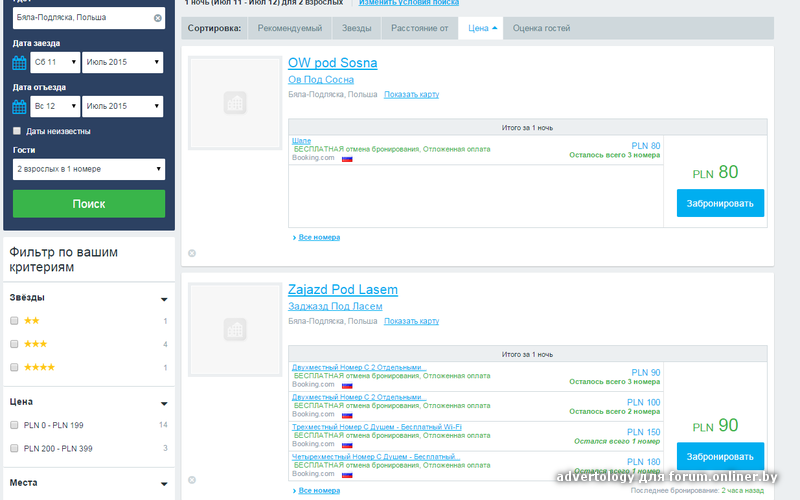Image resolution: width=800 pixels, height=500 pixels.
Task: Click the flag icon in the PLN 90 row
Action: tap(347, 386)
